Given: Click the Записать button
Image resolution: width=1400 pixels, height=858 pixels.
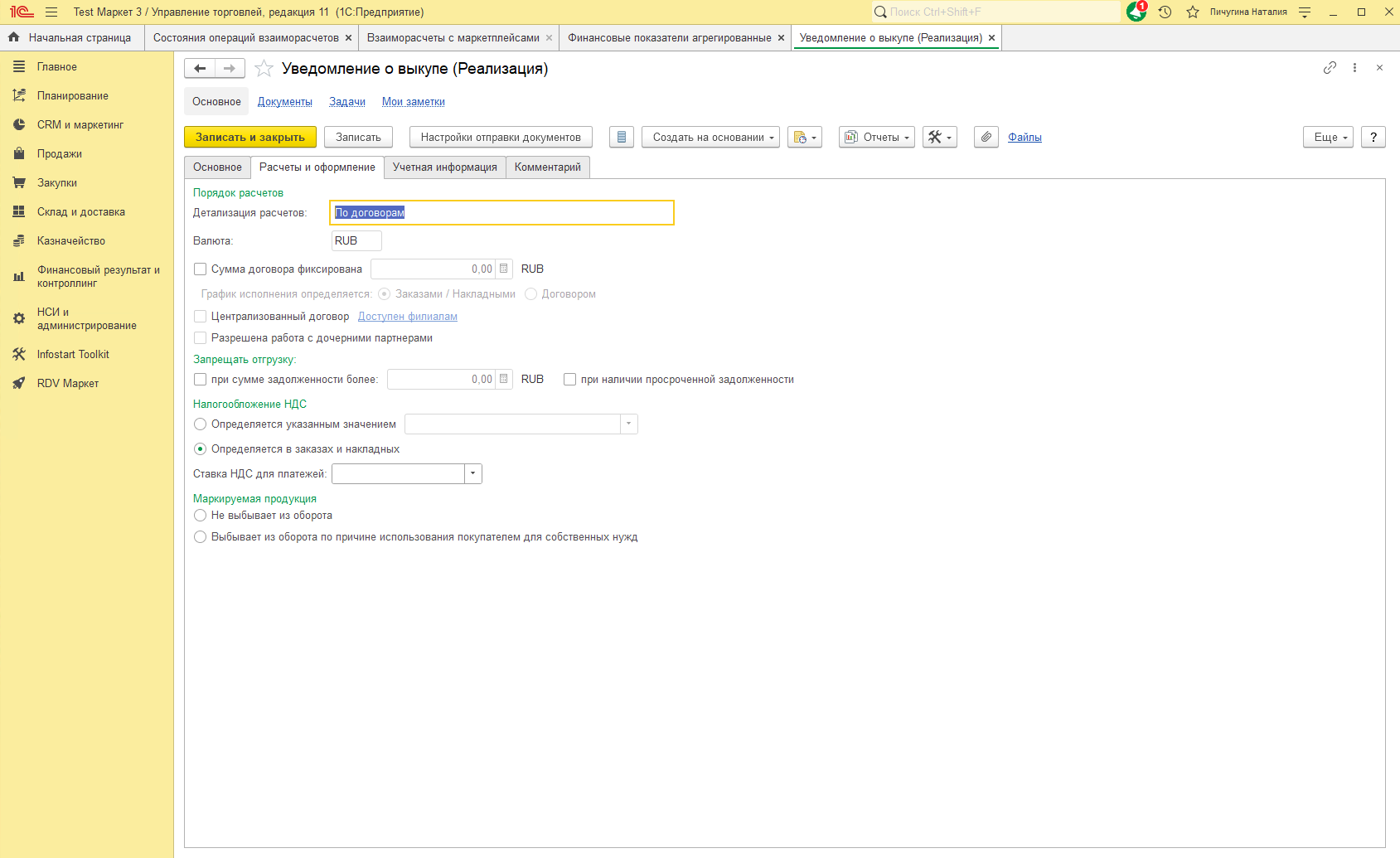Looking at the screenshot, I should [358, 138].
